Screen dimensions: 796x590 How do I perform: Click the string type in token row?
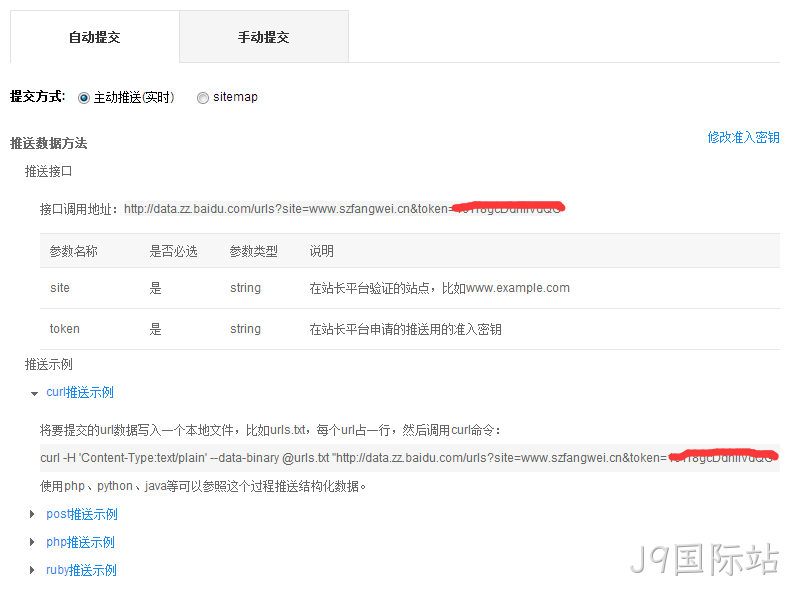(x=245, y=329)
